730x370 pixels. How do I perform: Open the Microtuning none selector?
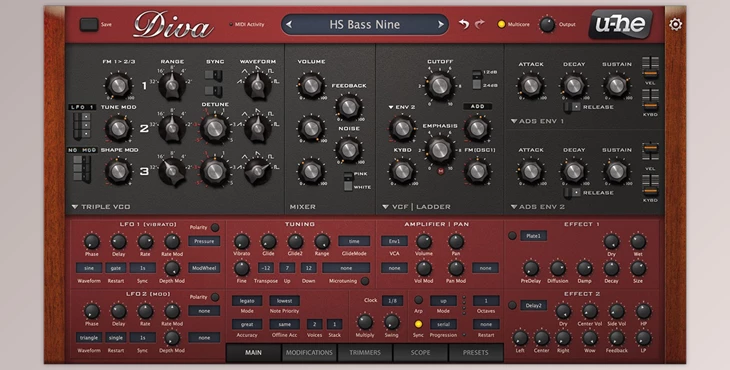(346, 268)
